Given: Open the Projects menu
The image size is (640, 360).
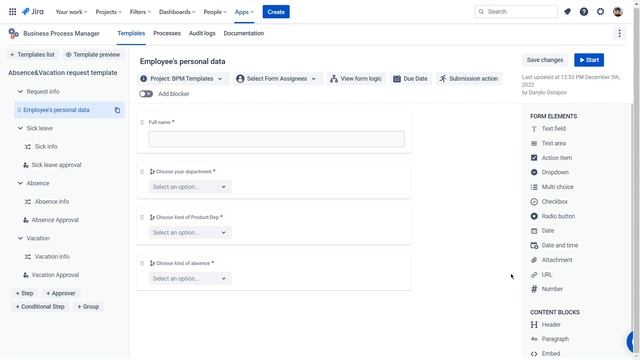Looking at the screenshot, I should pos(108,12).
